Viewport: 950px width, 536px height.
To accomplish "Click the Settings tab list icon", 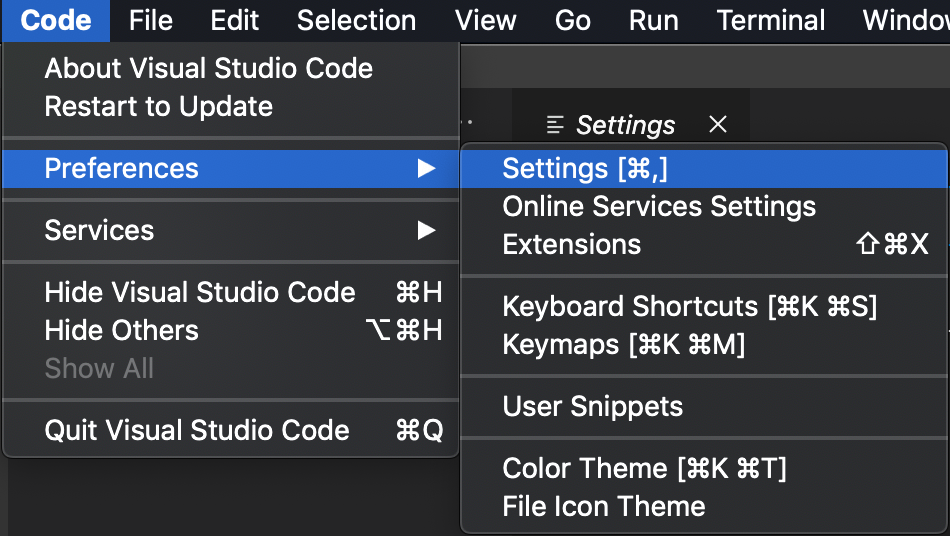I will (x=555, y=125).
